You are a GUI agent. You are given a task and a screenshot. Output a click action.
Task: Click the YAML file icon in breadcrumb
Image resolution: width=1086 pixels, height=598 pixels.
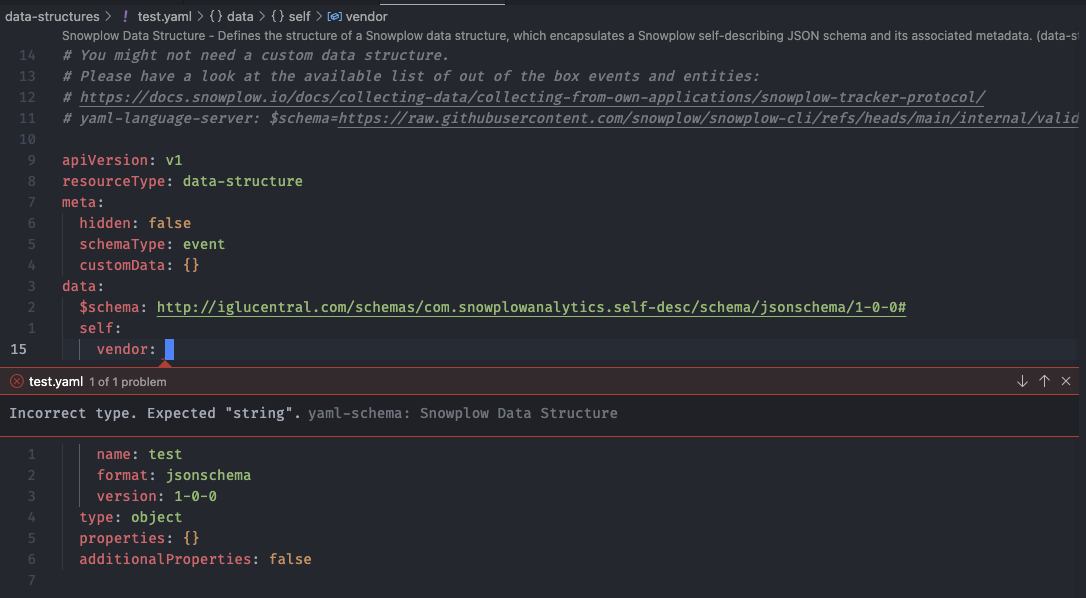pyautogui.click(x=124, y=16)
